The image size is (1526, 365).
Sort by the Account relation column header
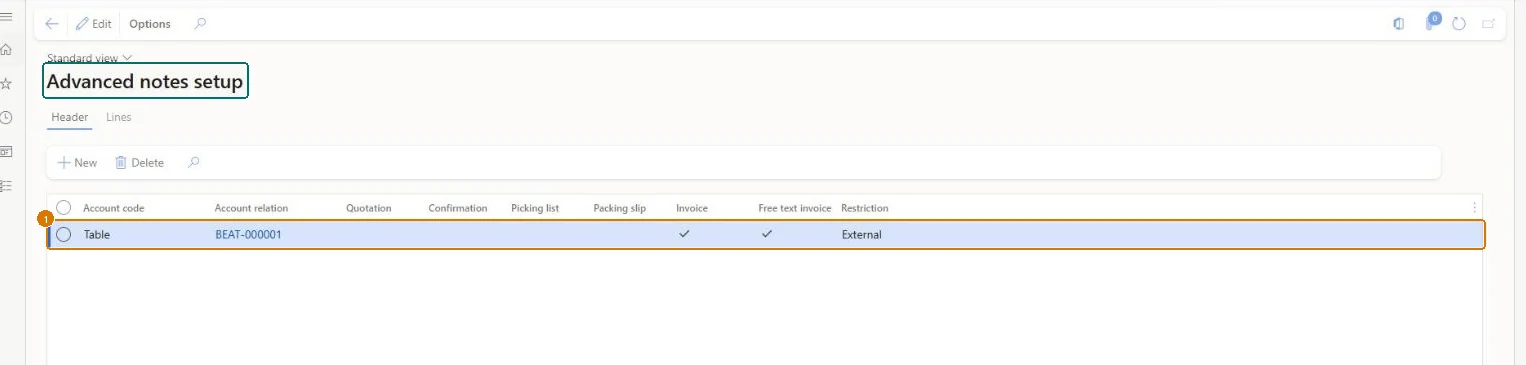coord(251,208)
